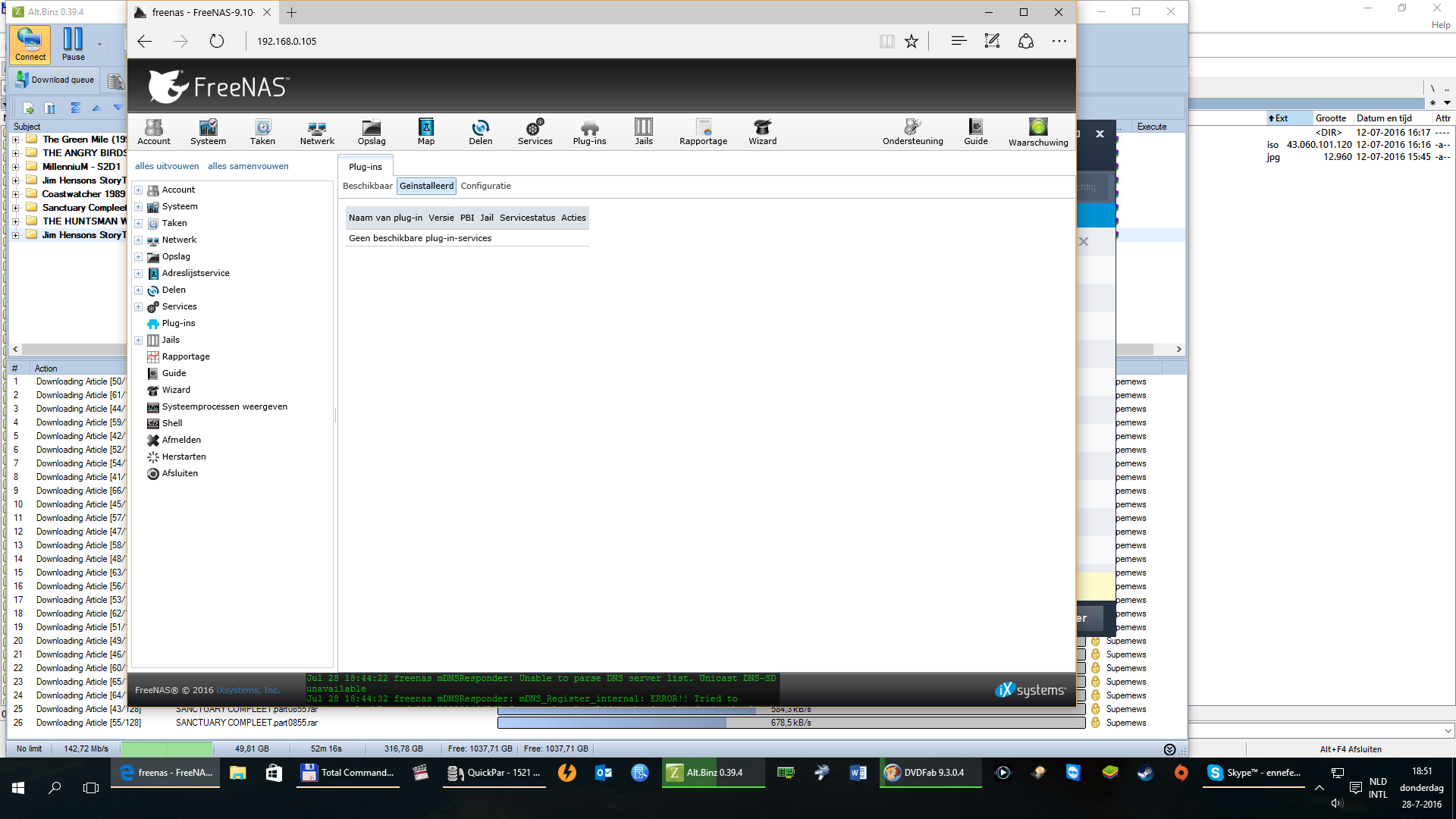Screen dimensions: 1456x819
Task: Open the Plug-ins toolbar icon
Action: (x=589, y=131)
